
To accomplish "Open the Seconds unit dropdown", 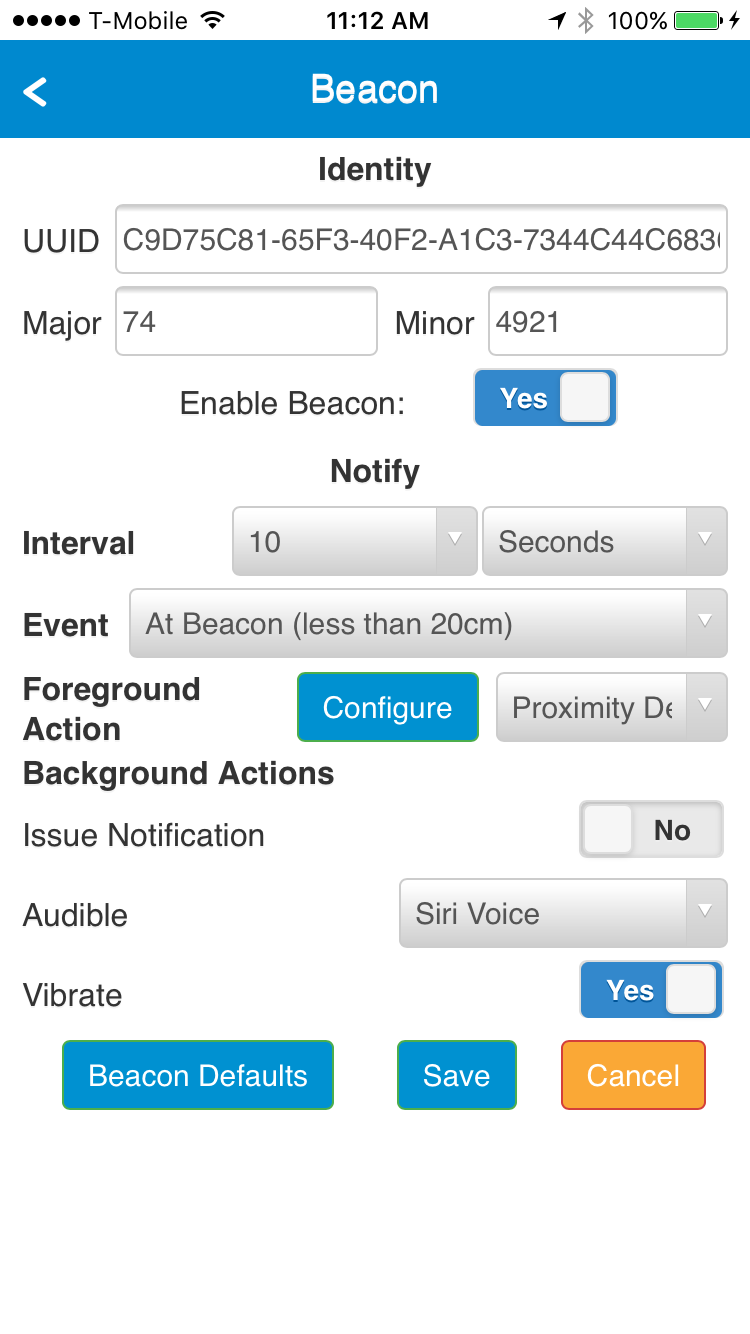I will tap(604, 542).
